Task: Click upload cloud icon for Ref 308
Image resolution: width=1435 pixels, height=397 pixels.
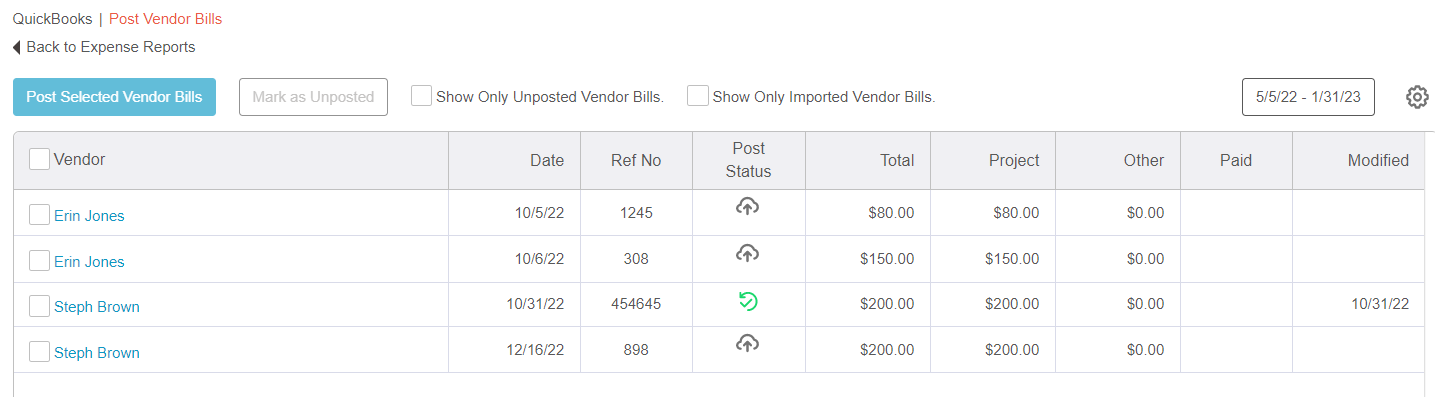Action: tap(748, 252)
